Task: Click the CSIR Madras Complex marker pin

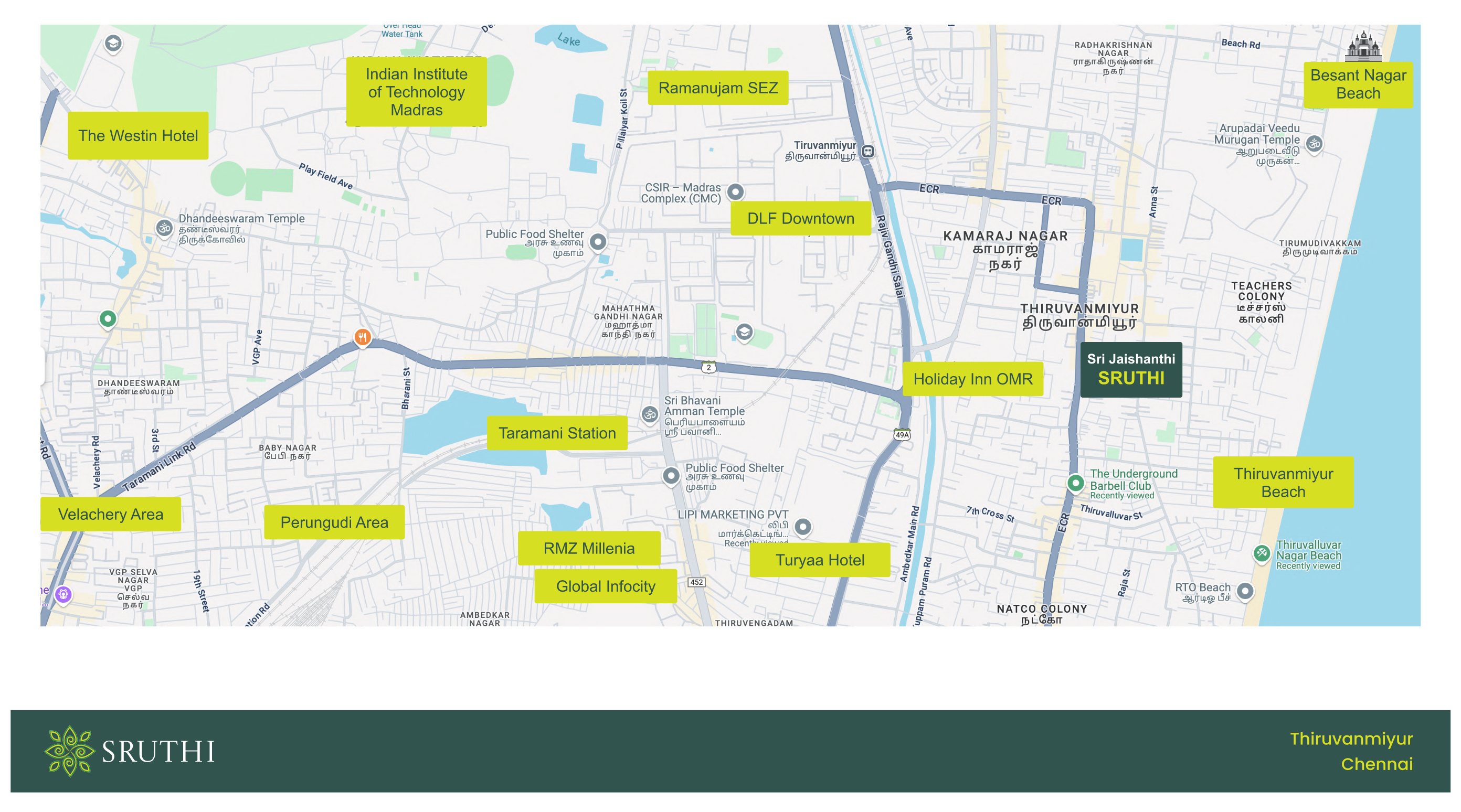Action: click(x=735, y=191)
